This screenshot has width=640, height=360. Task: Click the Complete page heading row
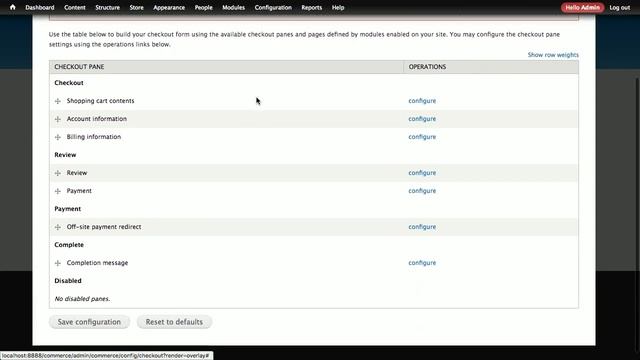click(313, 245)
